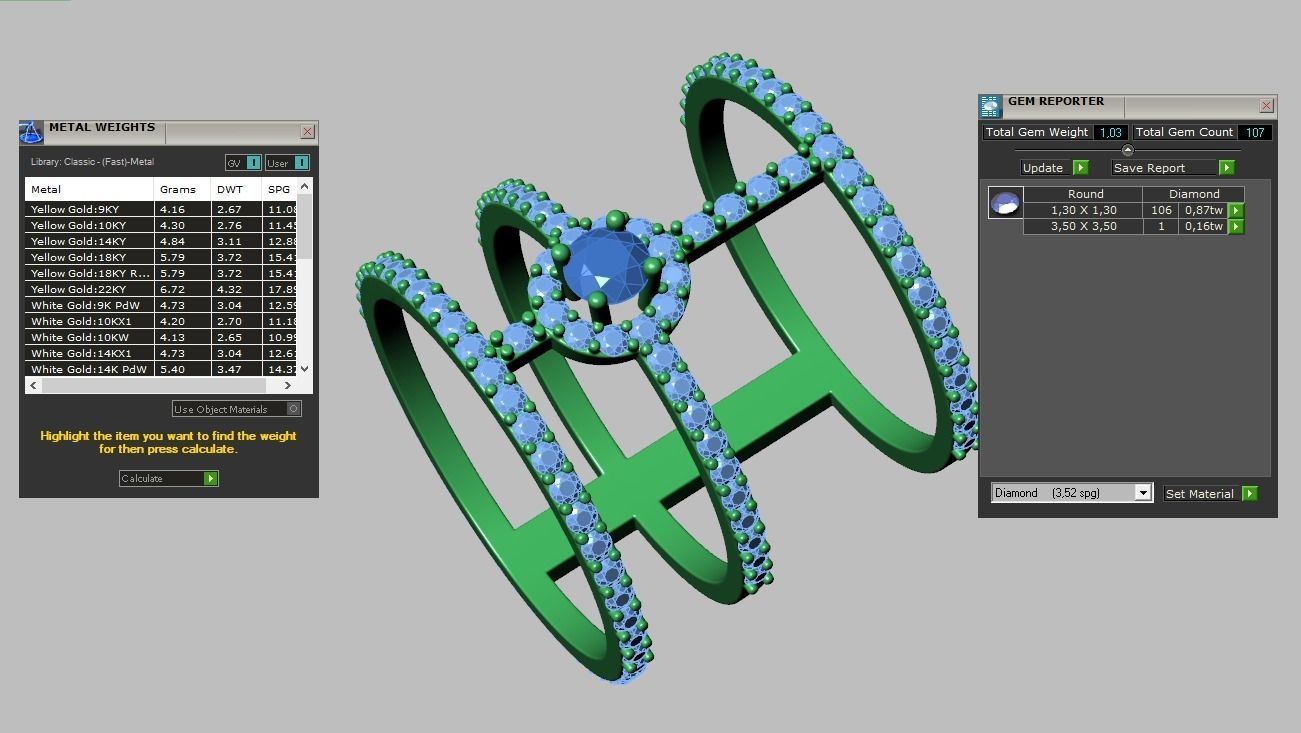Select White Gold:10KW row
This screenshot has width=1301, height=733.
tap(161, 337)
